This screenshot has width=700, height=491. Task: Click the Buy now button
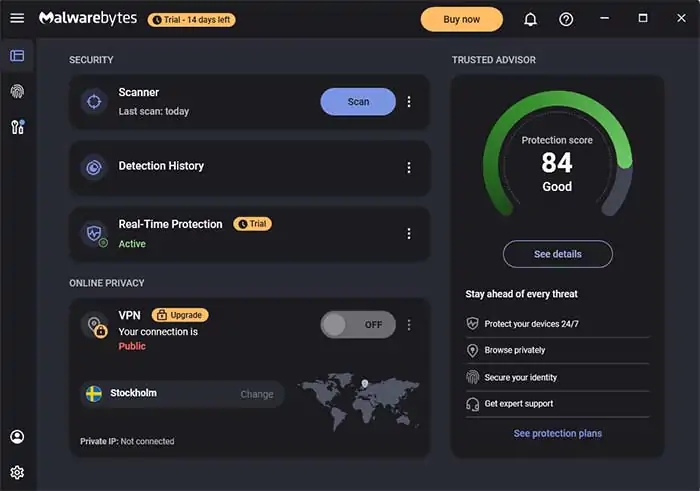point(461,19)
